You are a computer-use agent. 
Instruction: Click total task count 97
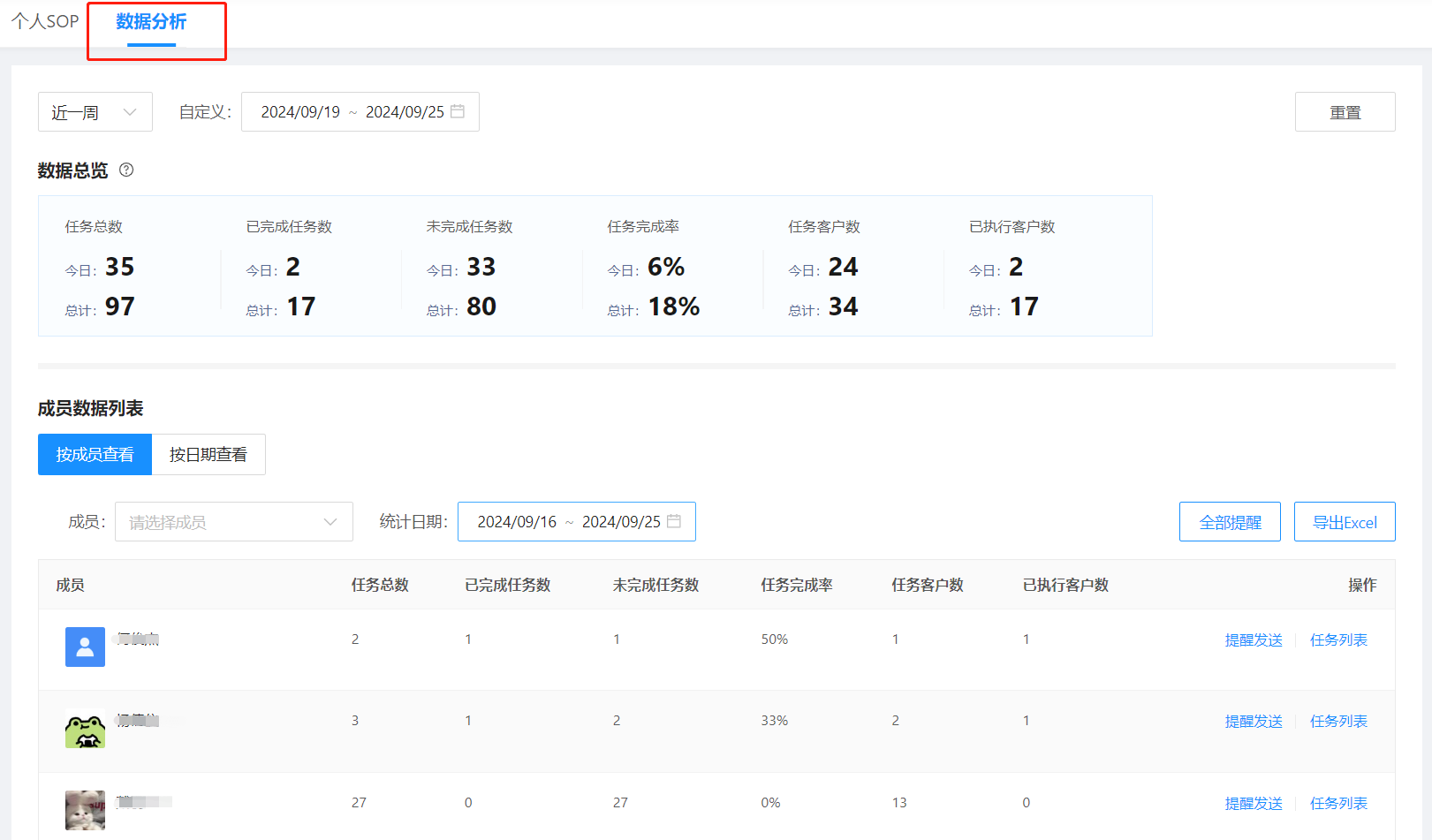(x=120, y=306)
